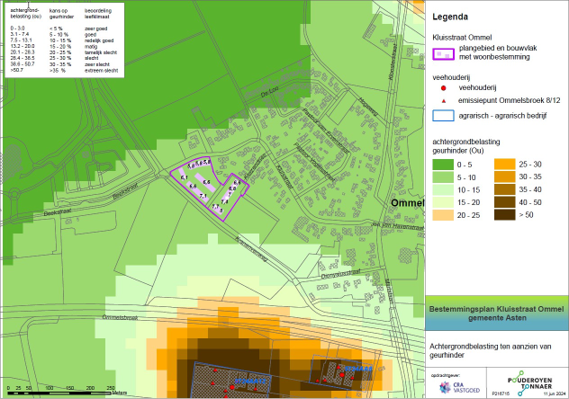Click the 'opdrachtgever:' label
Viewport: 569px width, 399px height.
coord(445,375)
